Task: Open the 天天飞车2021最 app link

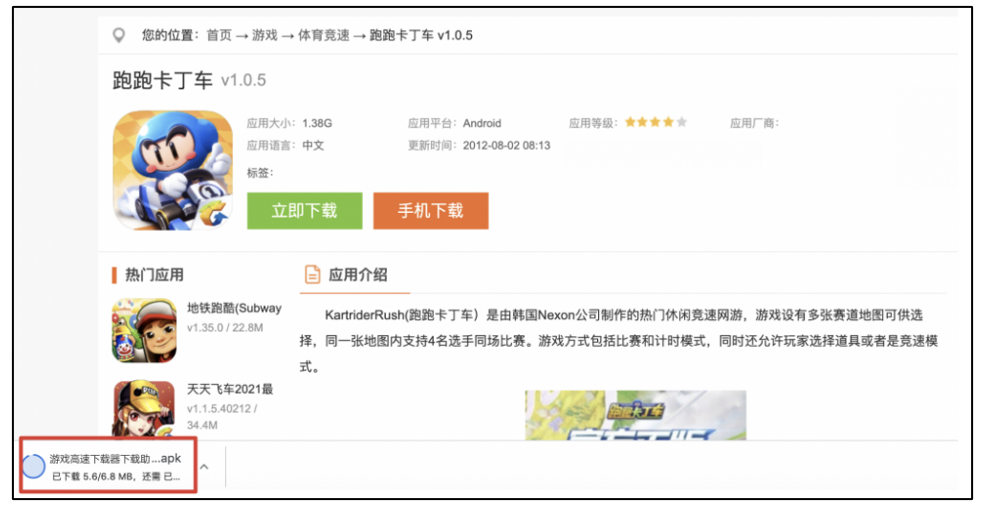Action: (229, 389)
